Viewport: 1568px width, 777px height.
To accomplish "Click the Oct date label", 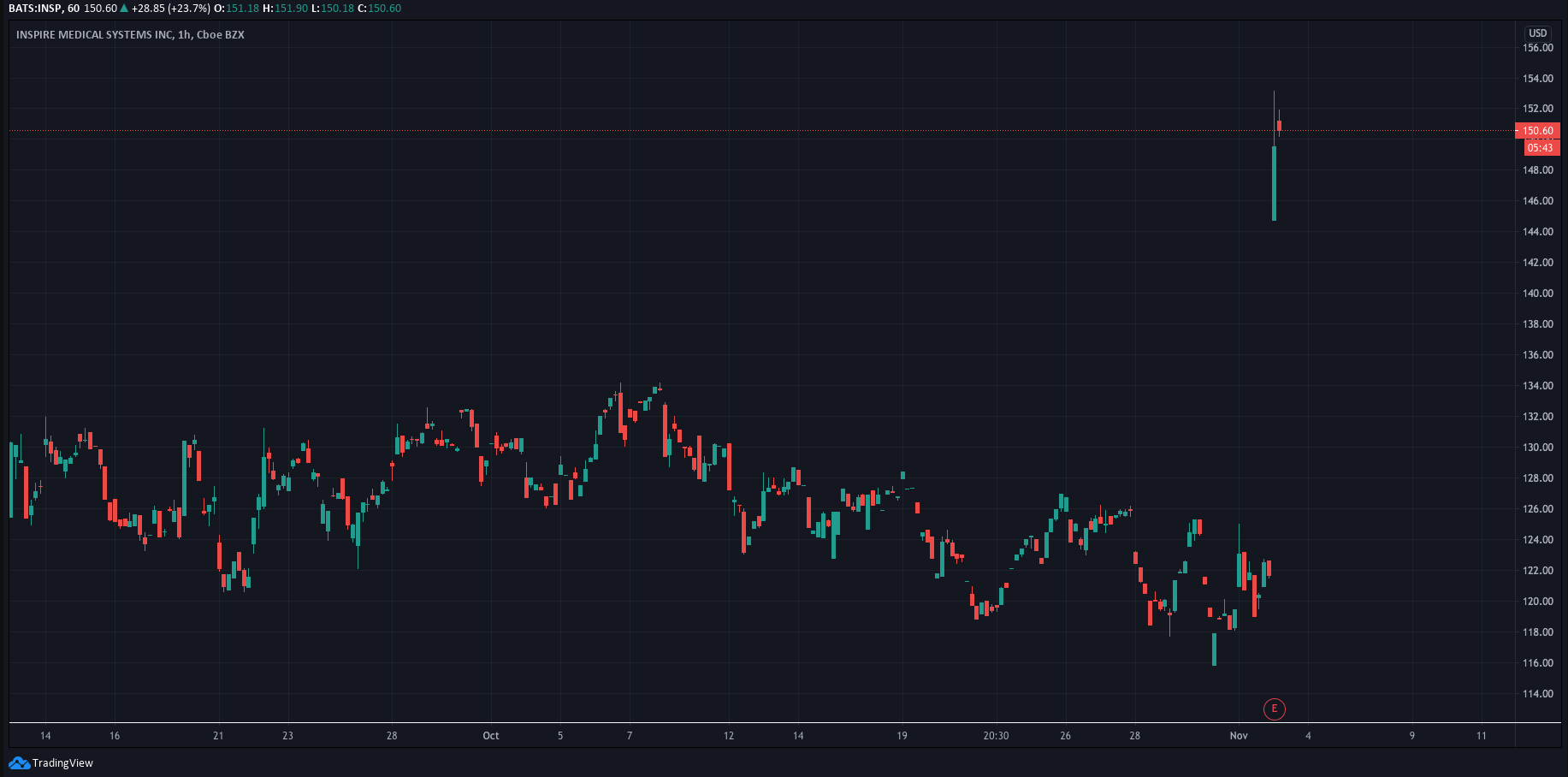I will tap(490, 736).
